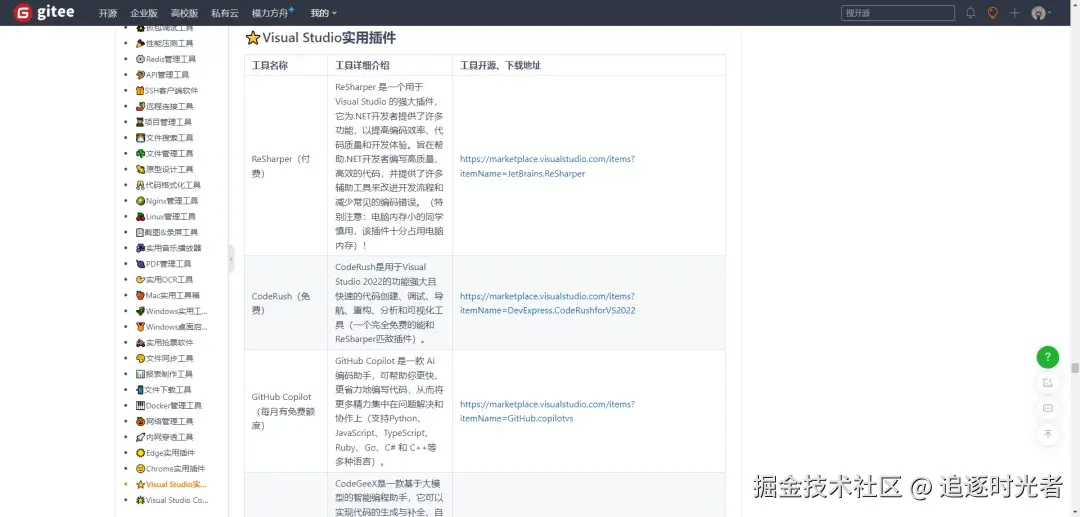Go to 项目管理工具 in sidebar
Image resolution: width=1080 pixels, height=517 pixels.
[164, 122]
